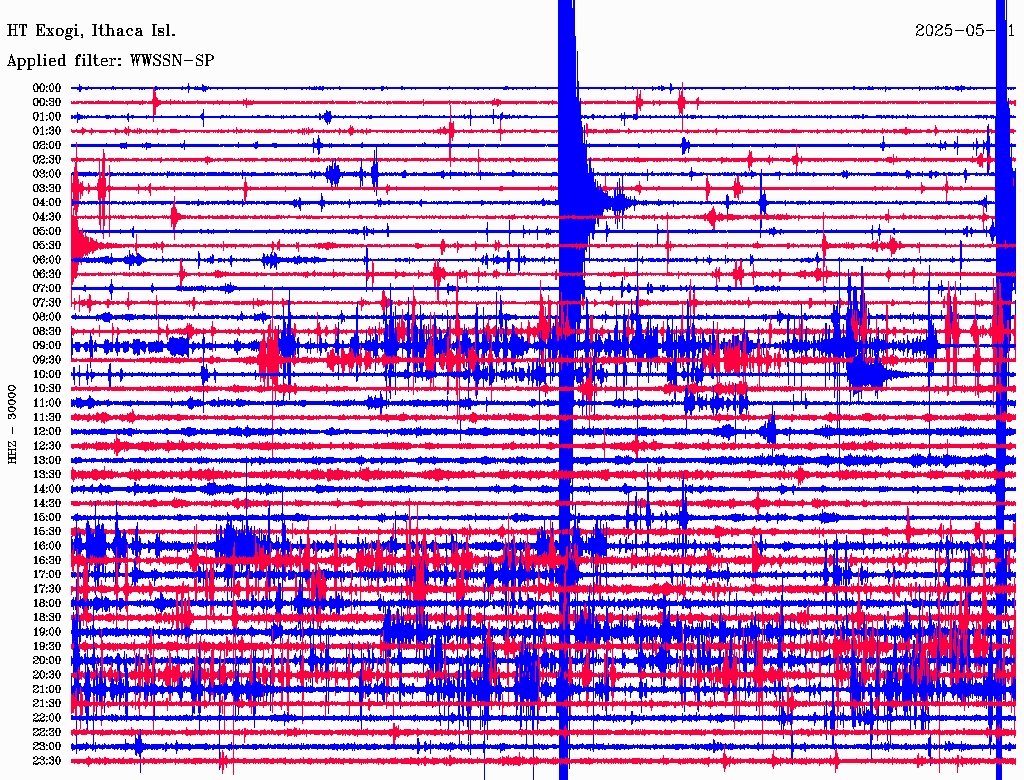This screenshot has width=1024, height=780.
Task: Select the 22:00 time row label
Action: coord(47,719)
